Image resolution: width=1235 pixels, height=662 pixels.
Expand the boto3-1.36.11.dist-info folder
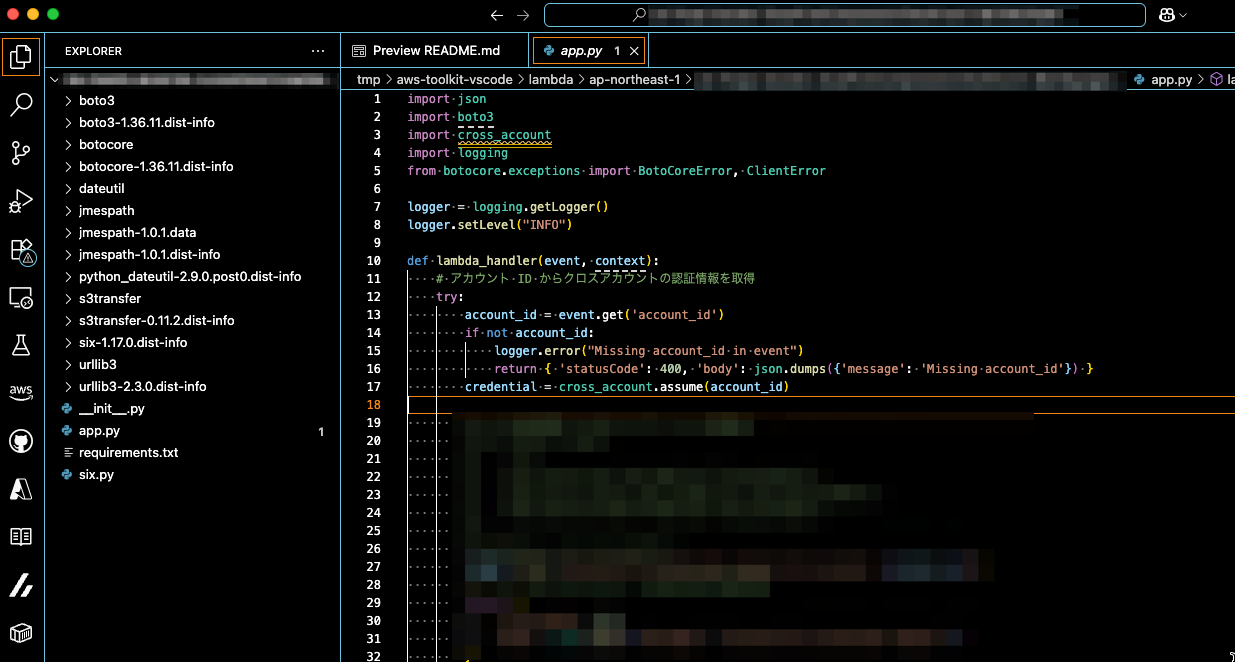click(x=68, y=123)
